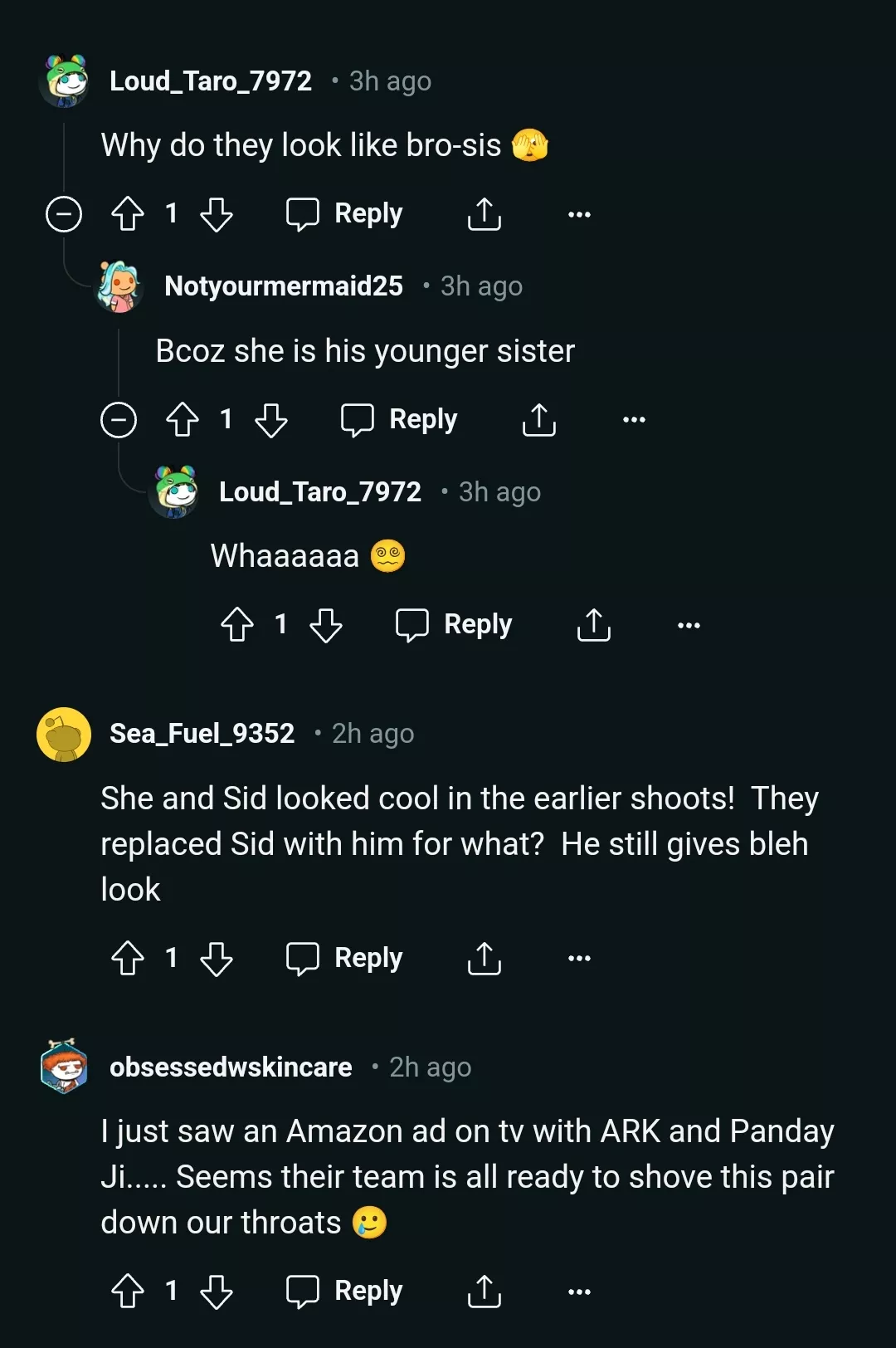Open overflow menu on Sea_Fuel_9352's comment
This screenshot has height=1348, width=896.
click(x=579, y=959)
